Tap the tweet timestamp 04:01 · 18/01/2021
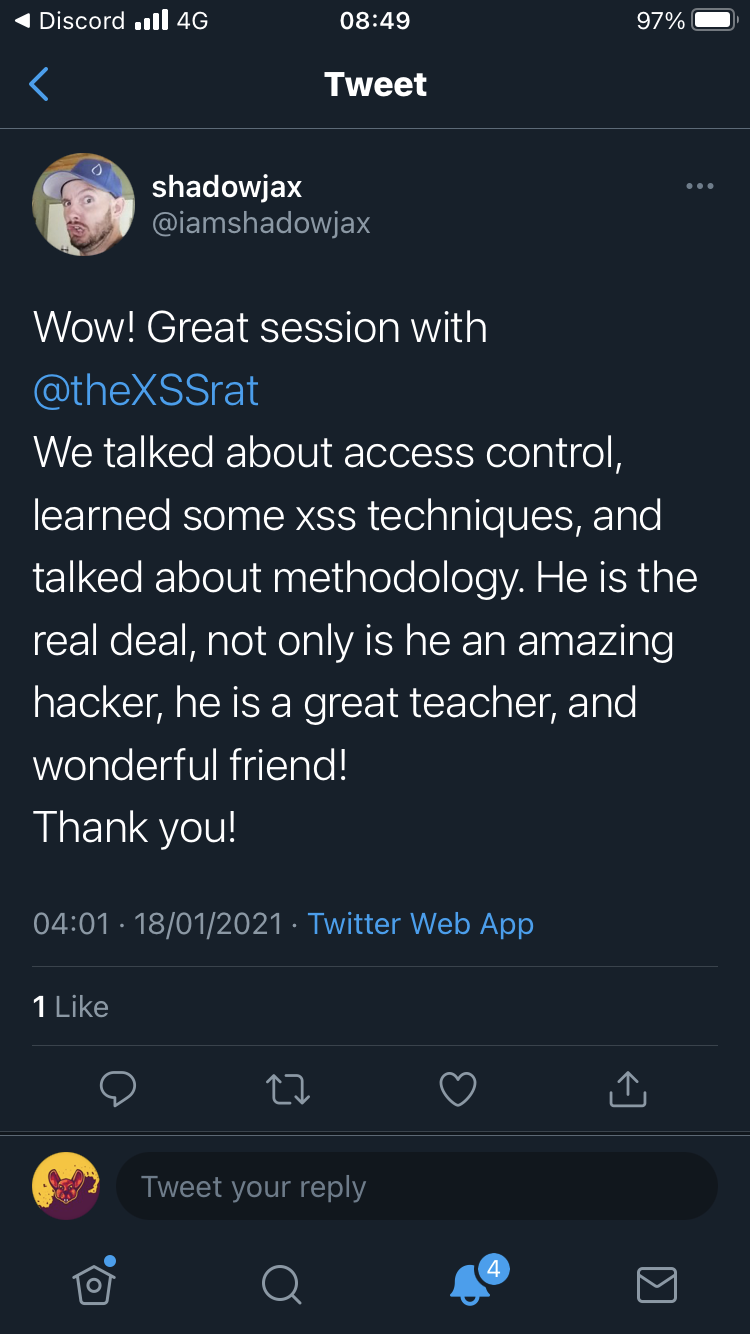 (158, 924)
